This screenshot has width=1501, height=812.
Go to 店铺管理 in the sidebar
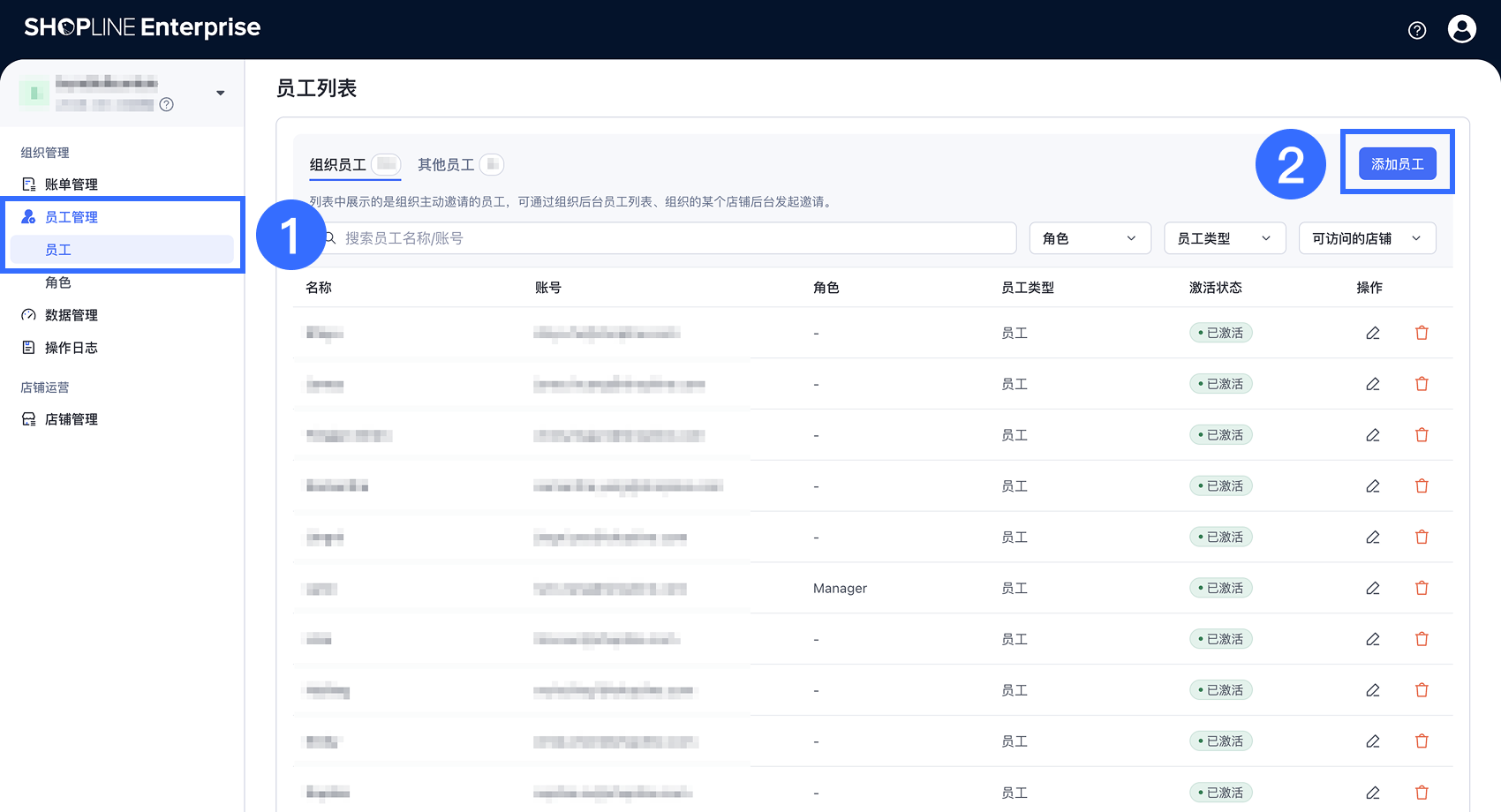click(71, 419)
